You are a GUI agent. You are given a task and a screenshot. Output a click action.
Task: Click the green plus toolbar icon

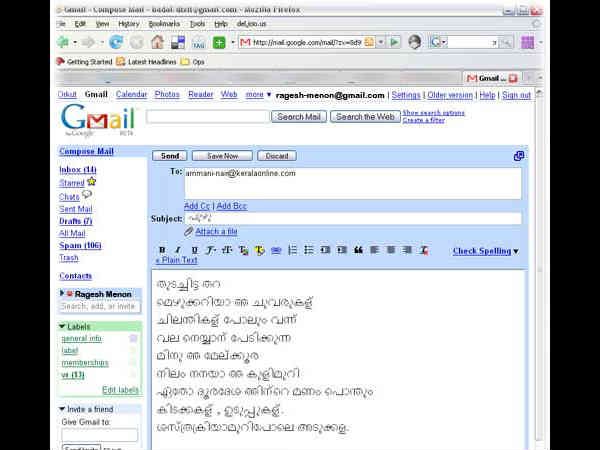click(x=219, y=42)
